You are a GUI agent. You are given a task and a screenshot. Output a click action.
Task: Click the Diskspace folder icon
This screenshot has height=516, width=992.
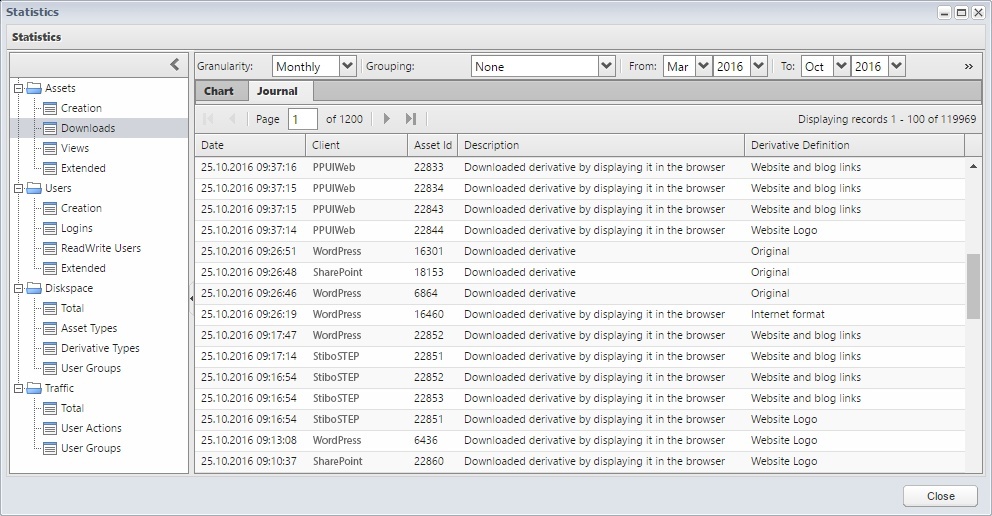[x=34, y=288]
